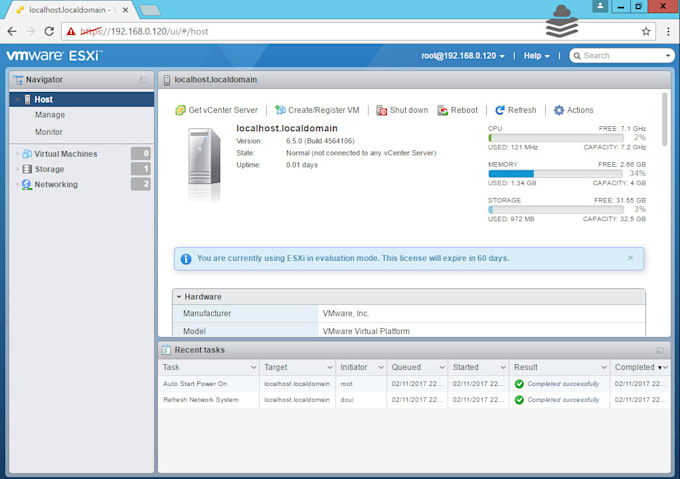Screen dimensions: 680x479
Task: Click the Networking count badge 2
Action: (x=141, y=184)
